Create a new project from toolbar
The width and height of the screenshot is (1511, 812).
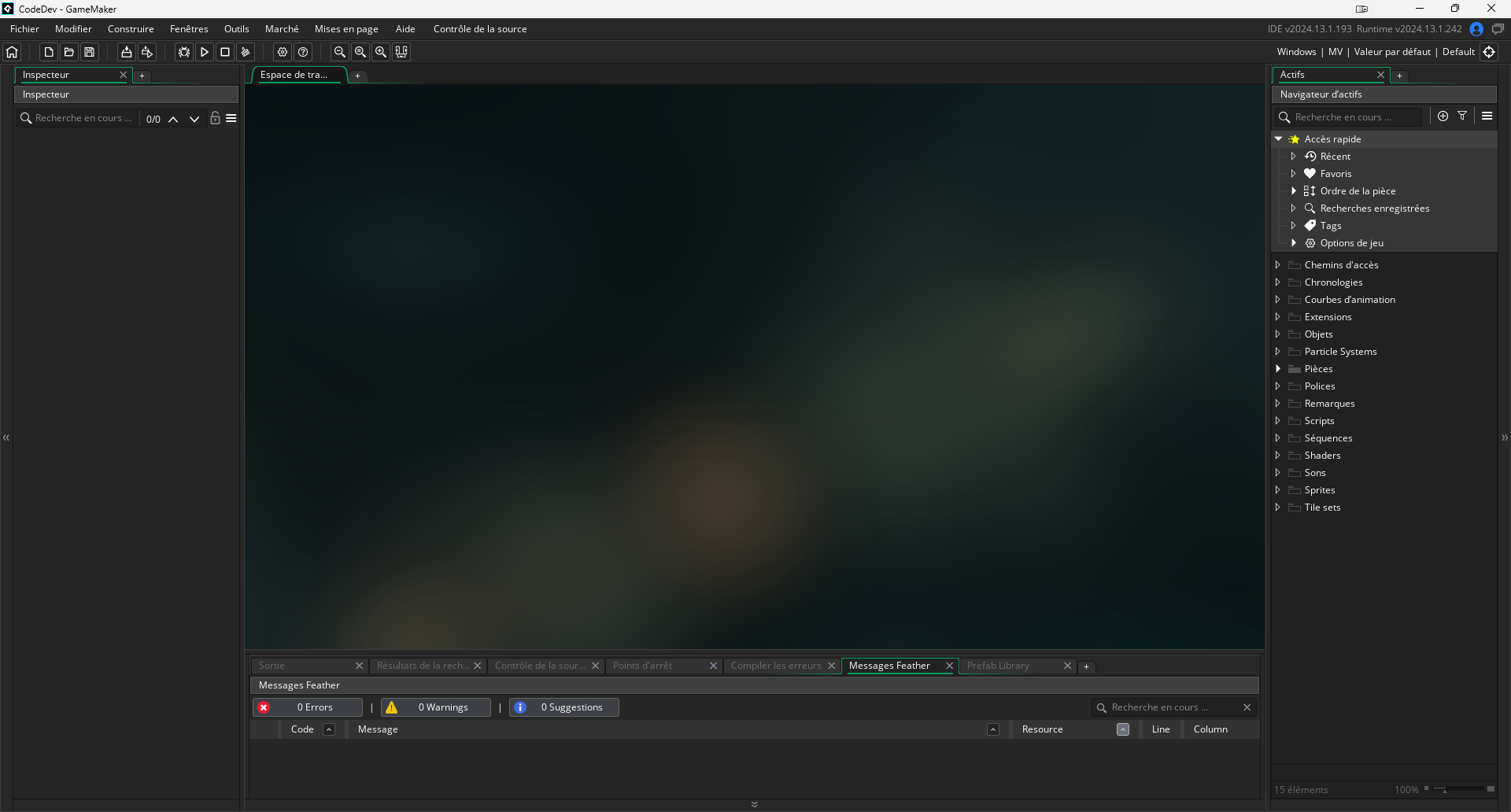click(x=49, y=52)
